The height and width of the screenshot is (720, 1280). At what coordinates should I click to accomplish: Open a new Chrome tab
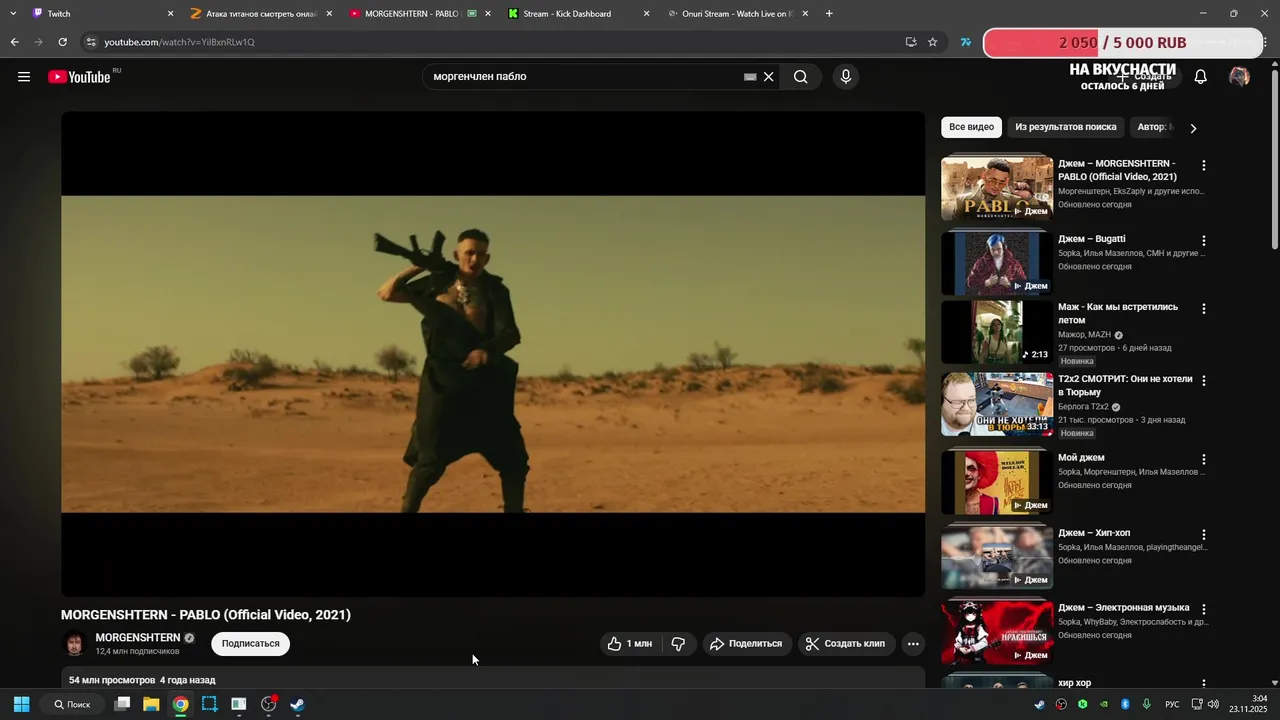[829, 14]
